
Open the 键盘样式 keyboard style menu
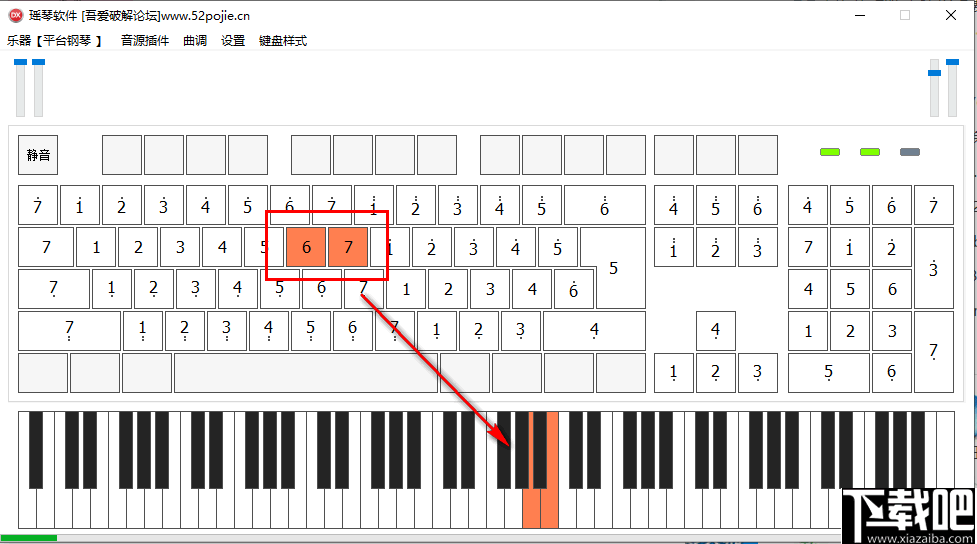[283, 41]
